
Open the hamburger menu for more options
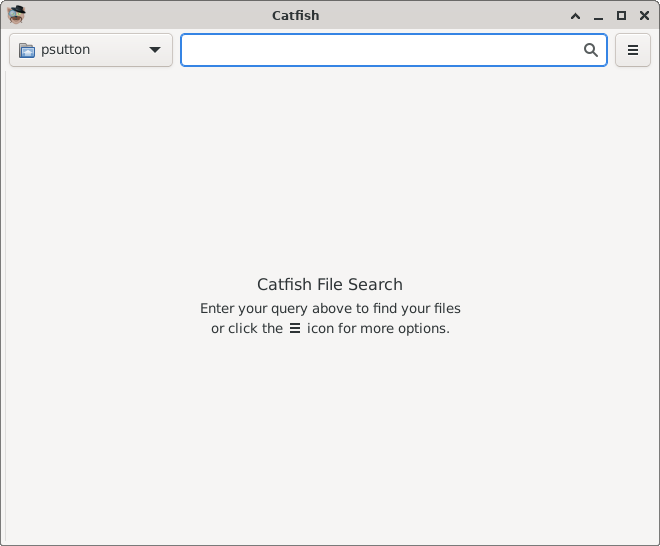point(633,50)
